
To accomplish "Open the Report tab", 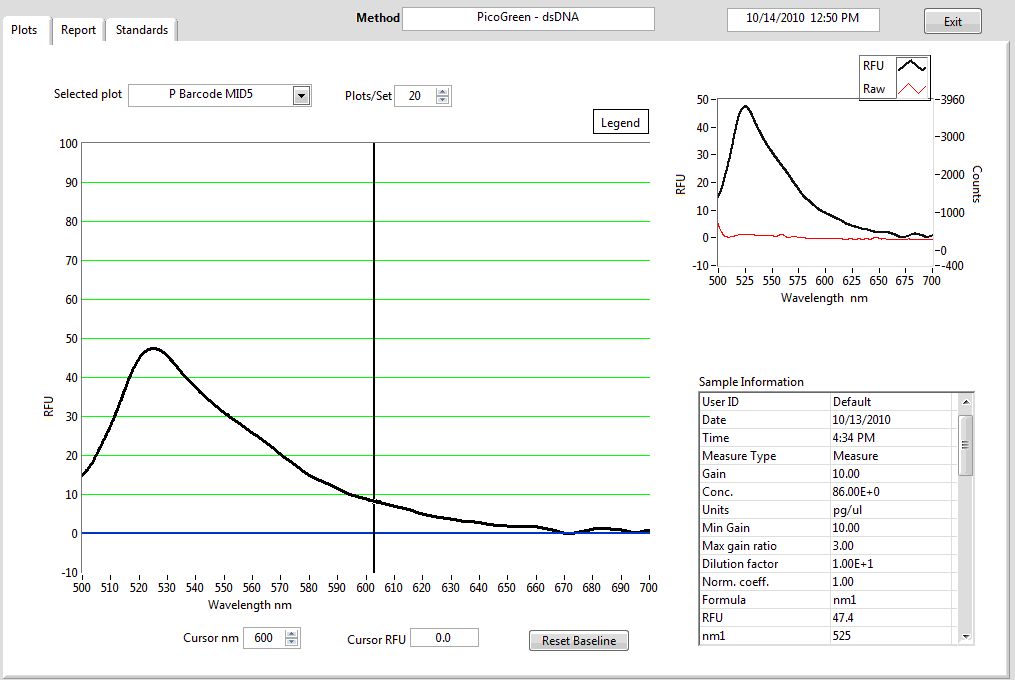I will click(78, 30).
